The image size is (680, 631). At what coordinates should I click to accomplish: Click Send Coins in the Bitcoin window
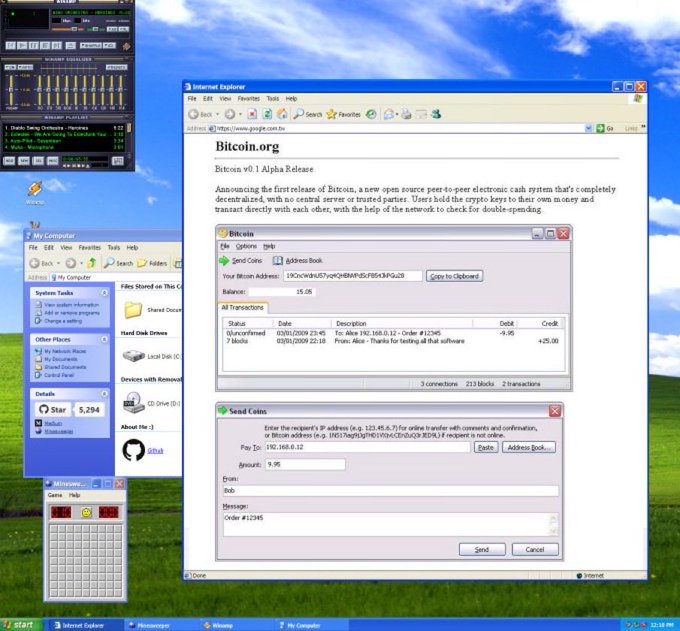click(241, 260)
